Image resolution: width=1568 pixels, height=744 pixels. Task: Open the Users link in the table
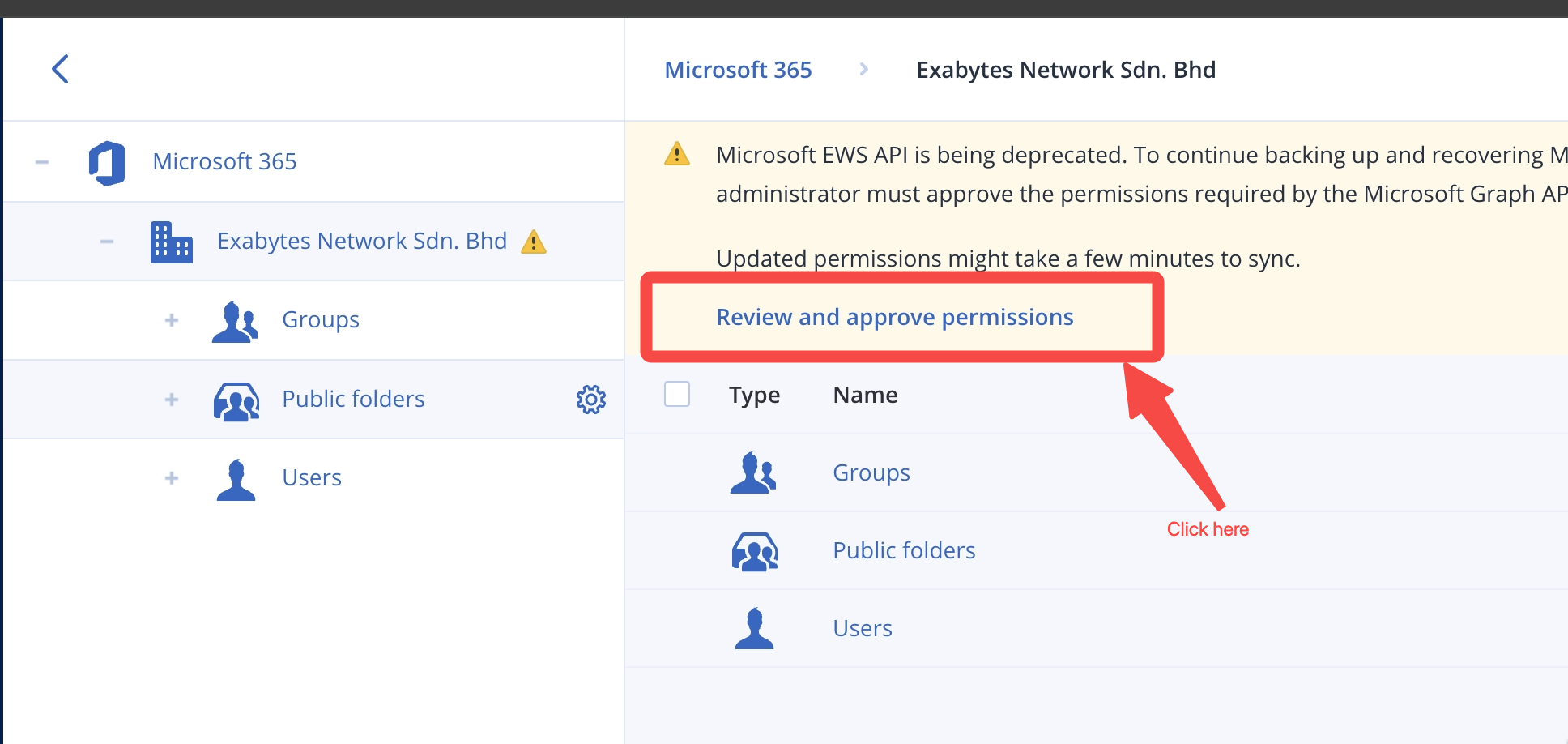863,628
